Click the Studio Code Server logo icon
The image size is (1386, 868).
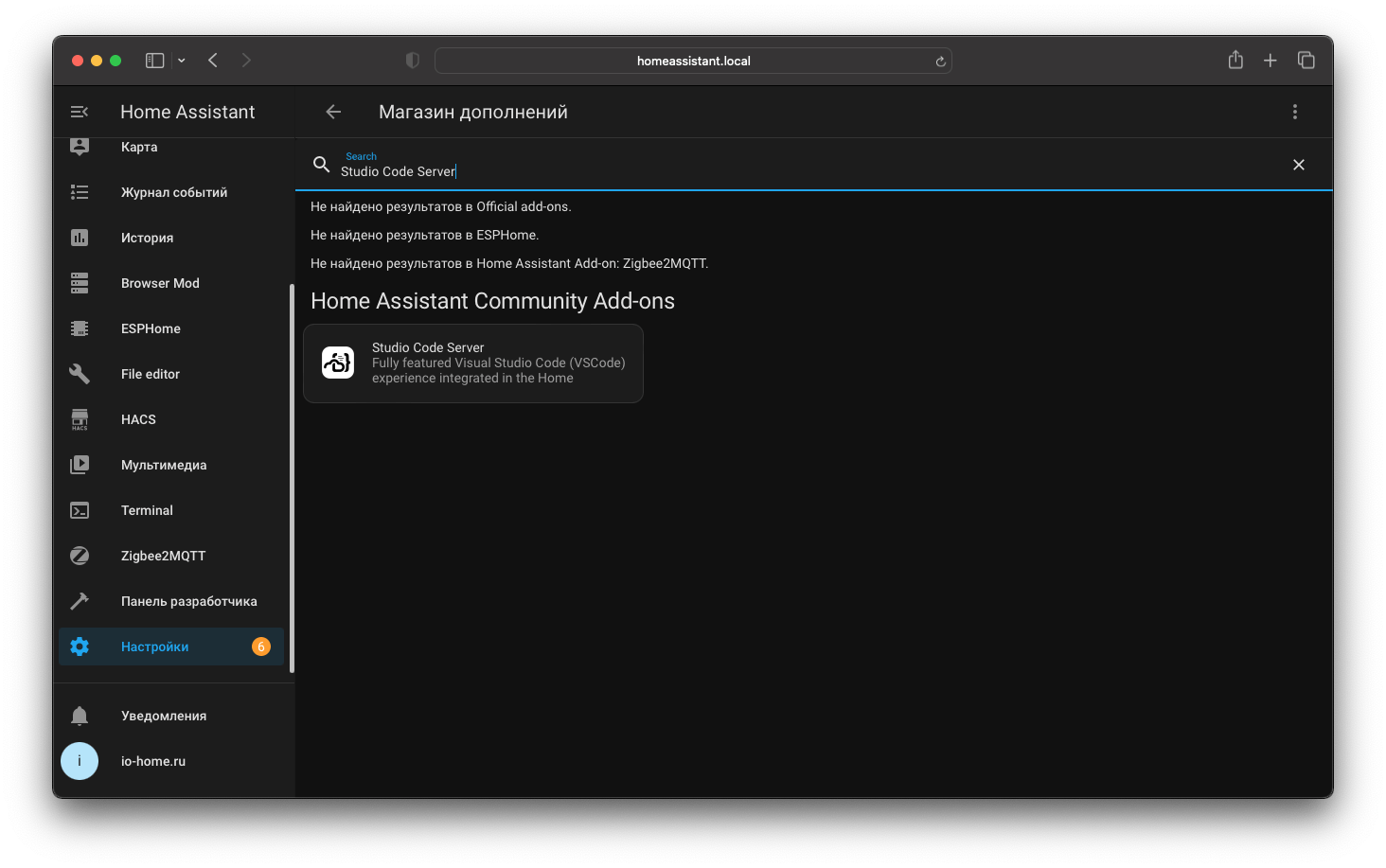[x=338, y=363]
